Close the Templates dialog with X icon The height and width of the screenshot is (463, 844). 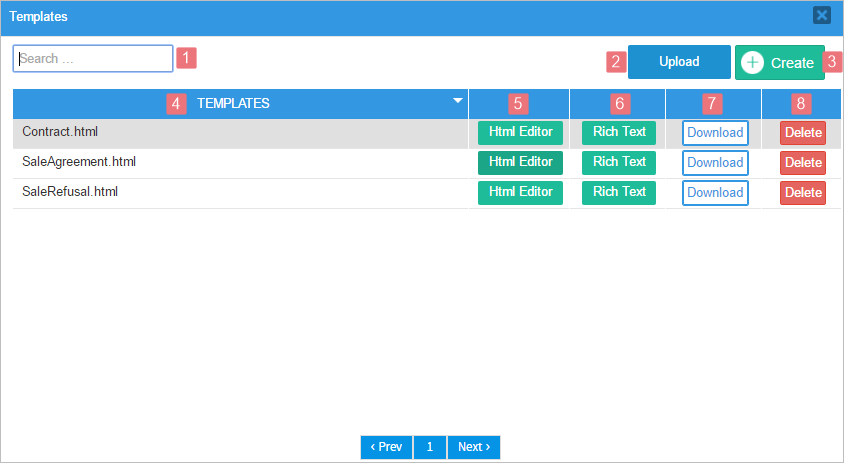pos(821,15)
